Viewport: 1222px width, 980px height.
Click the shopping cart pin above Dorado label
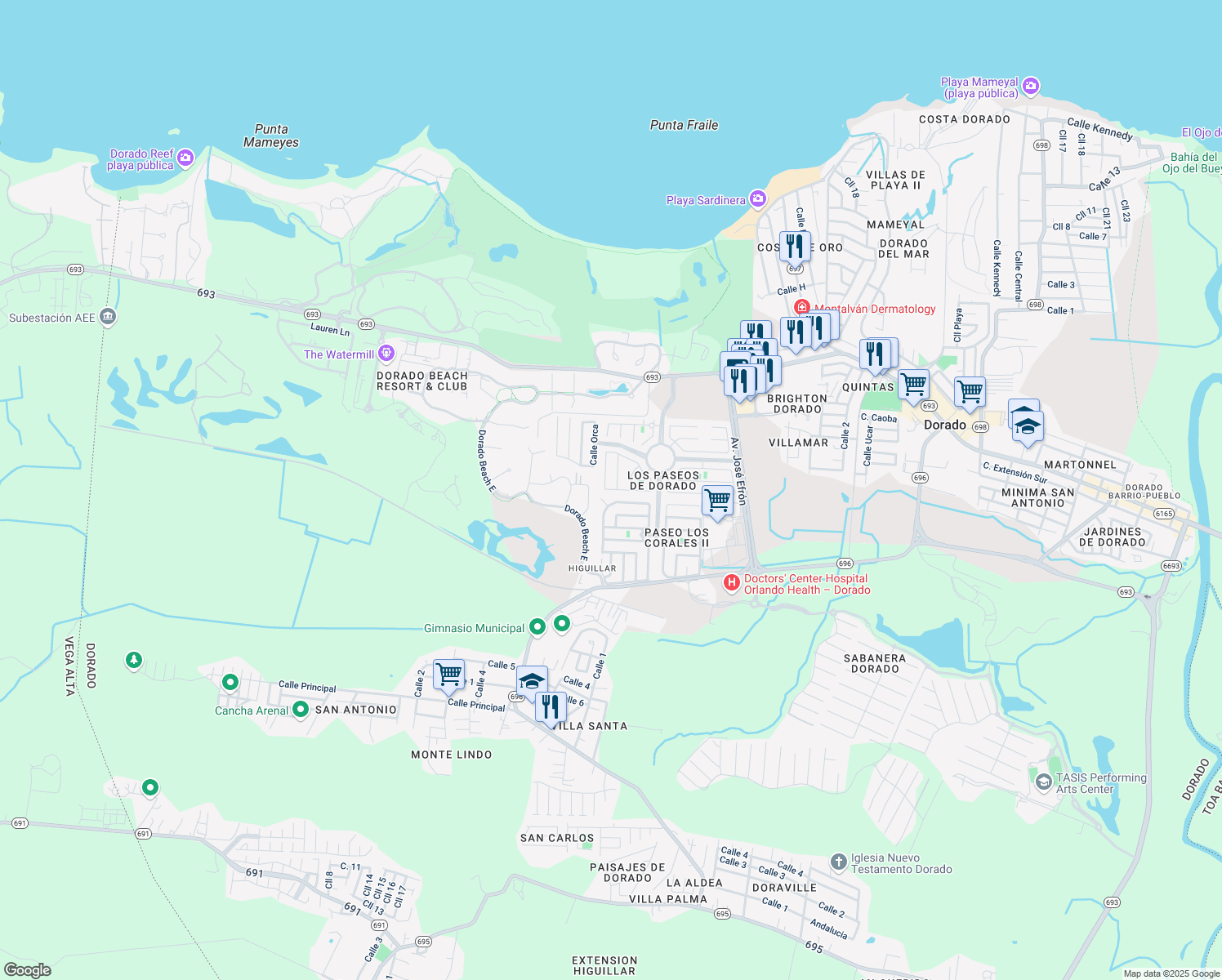tap(970, 393)
